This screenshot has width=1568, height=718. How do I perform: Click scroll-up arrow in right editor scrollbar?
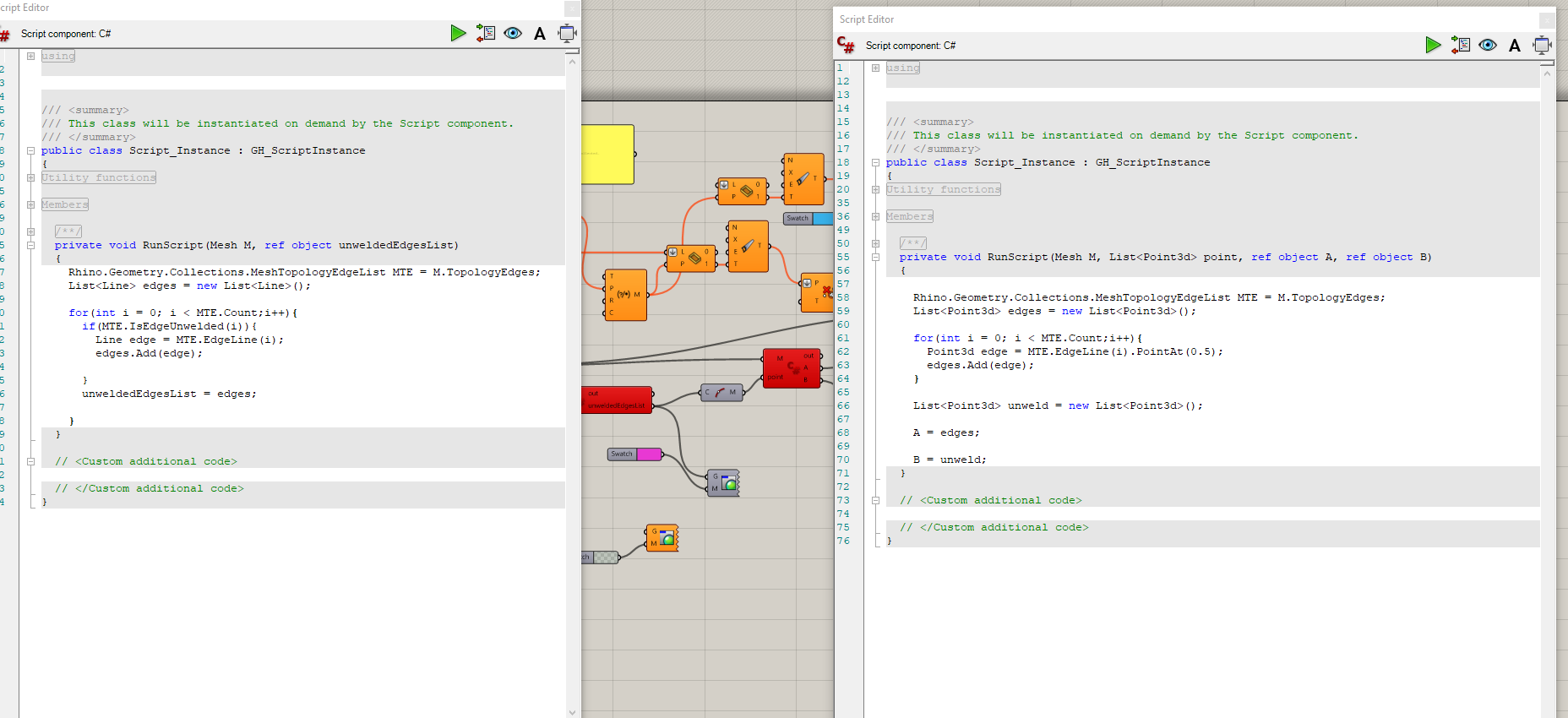1547,74
